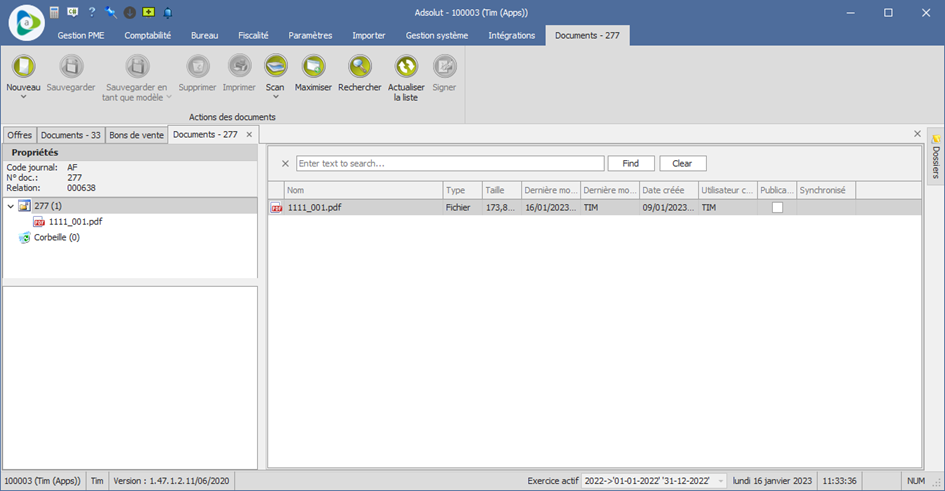Close the Documents - 277 tab
The height and width of the screenshot is (491, 945).
[249, 135]
